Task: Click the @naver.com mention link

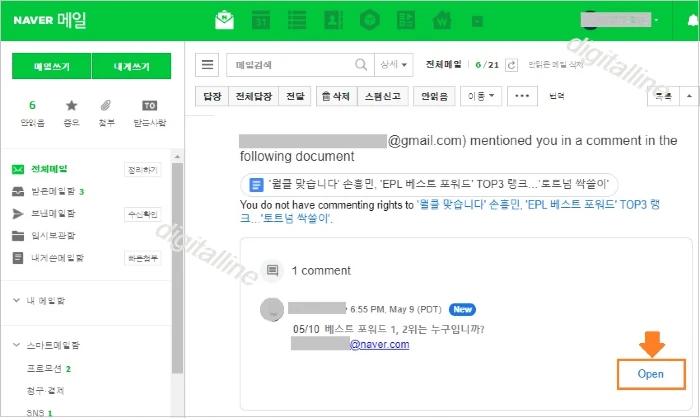Action: [x=379, y=344]
